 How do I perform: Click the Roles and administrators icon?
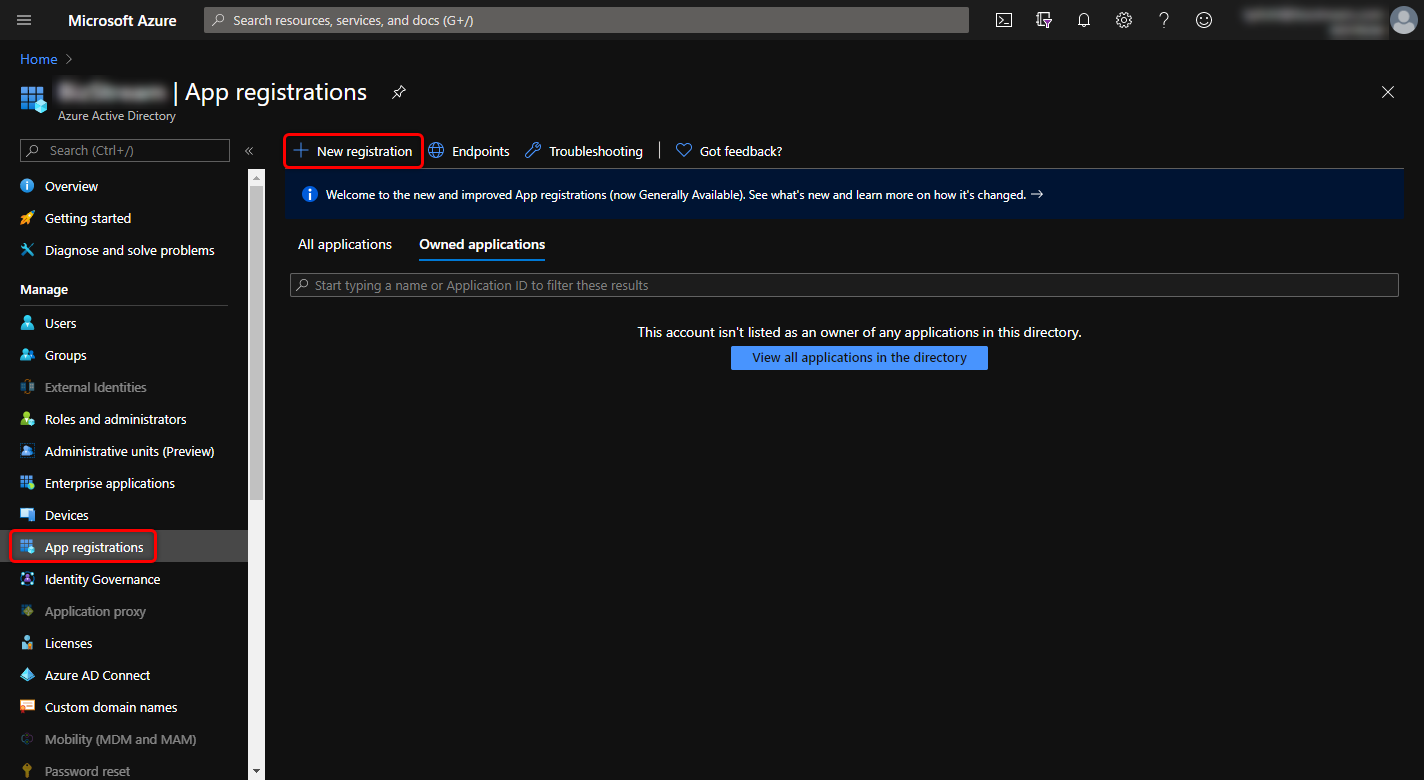click(x=27, y=419)
